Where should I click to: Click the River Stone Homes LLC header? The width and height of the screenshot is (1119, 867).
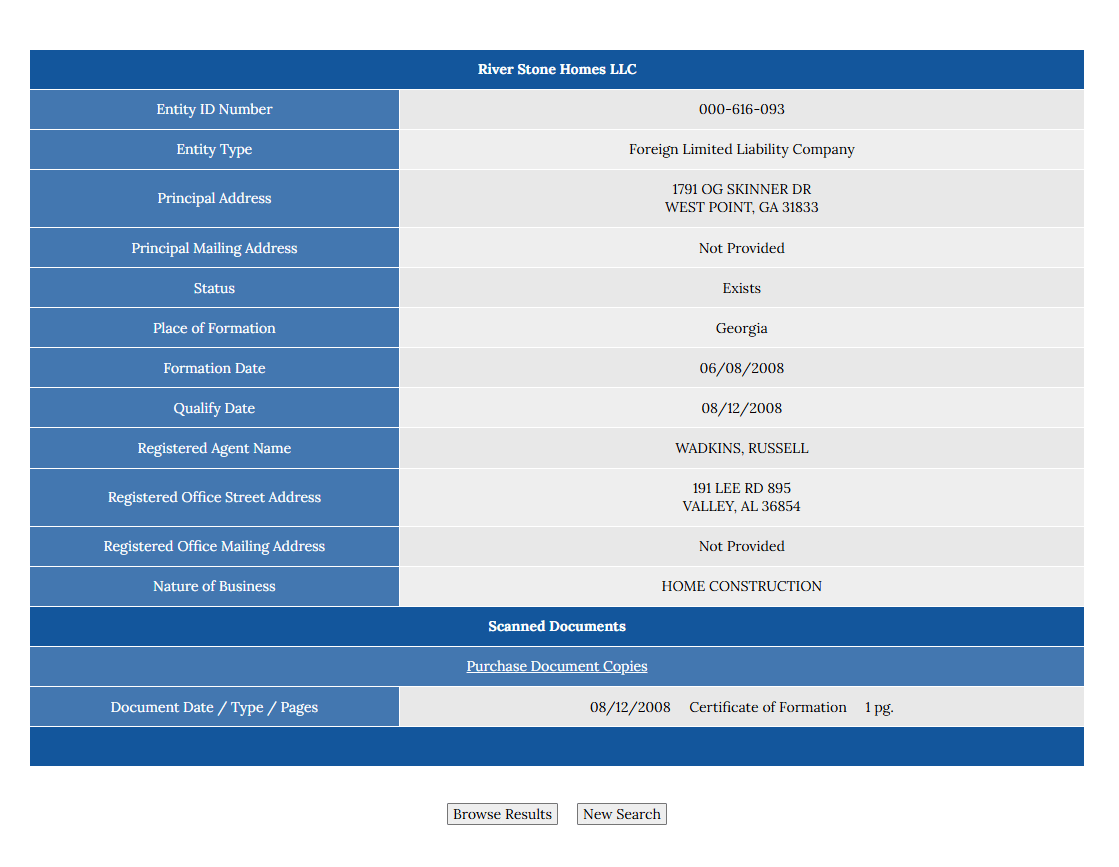pyautogui.click(x=557, y=69)
